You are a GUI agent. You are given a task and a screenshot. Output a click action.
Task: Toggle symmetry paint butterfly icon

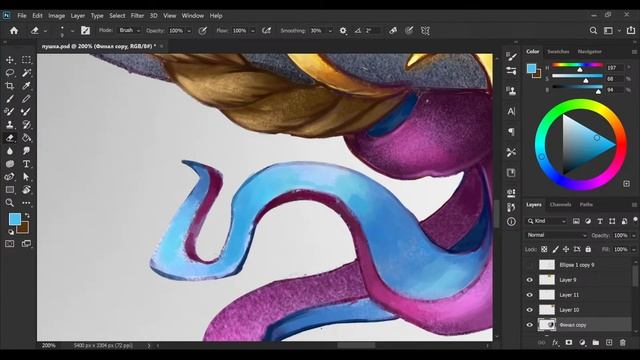click(x=425, y=31)
